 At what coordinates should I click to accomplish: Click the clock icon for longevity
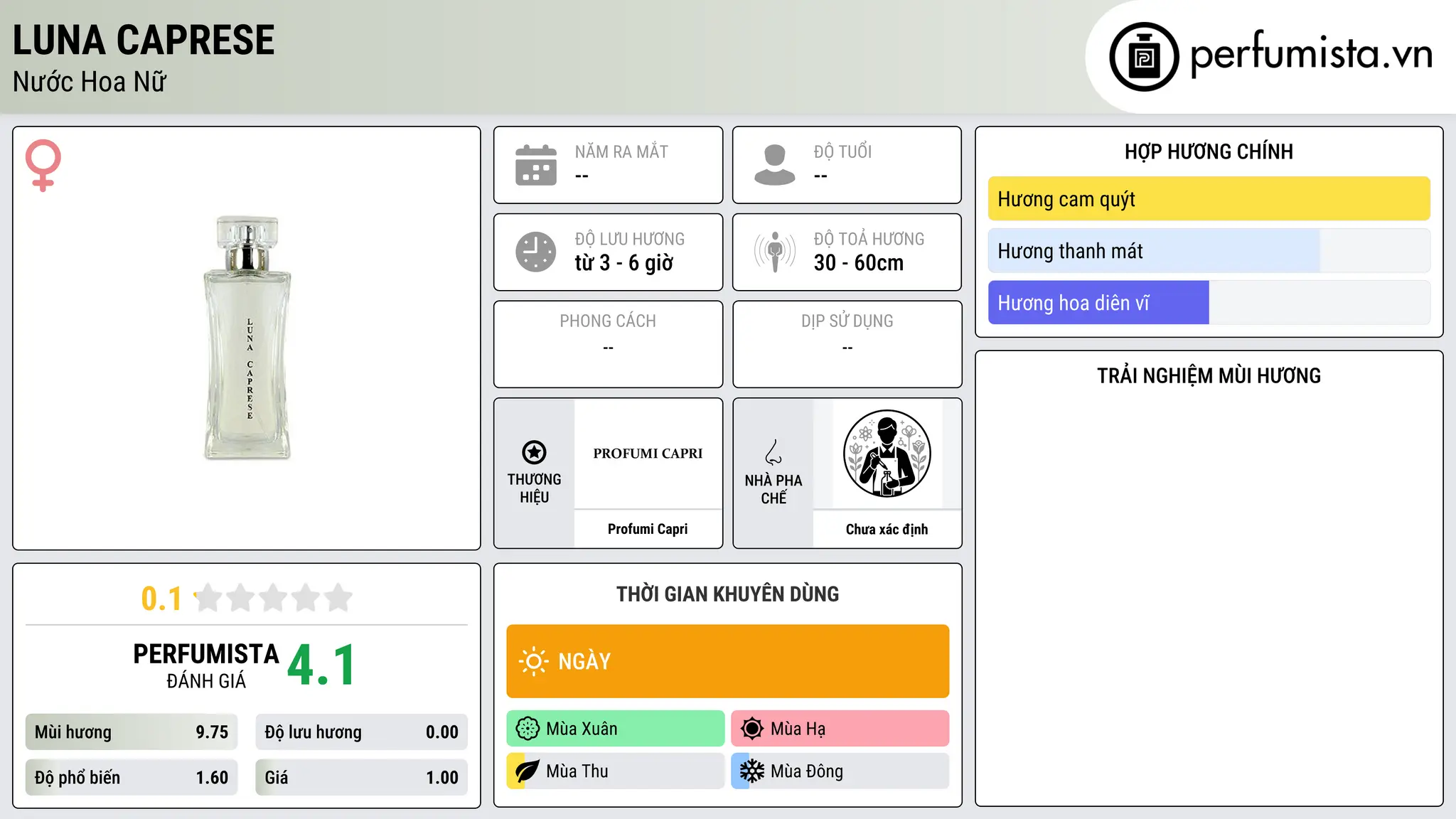(536, 252)
